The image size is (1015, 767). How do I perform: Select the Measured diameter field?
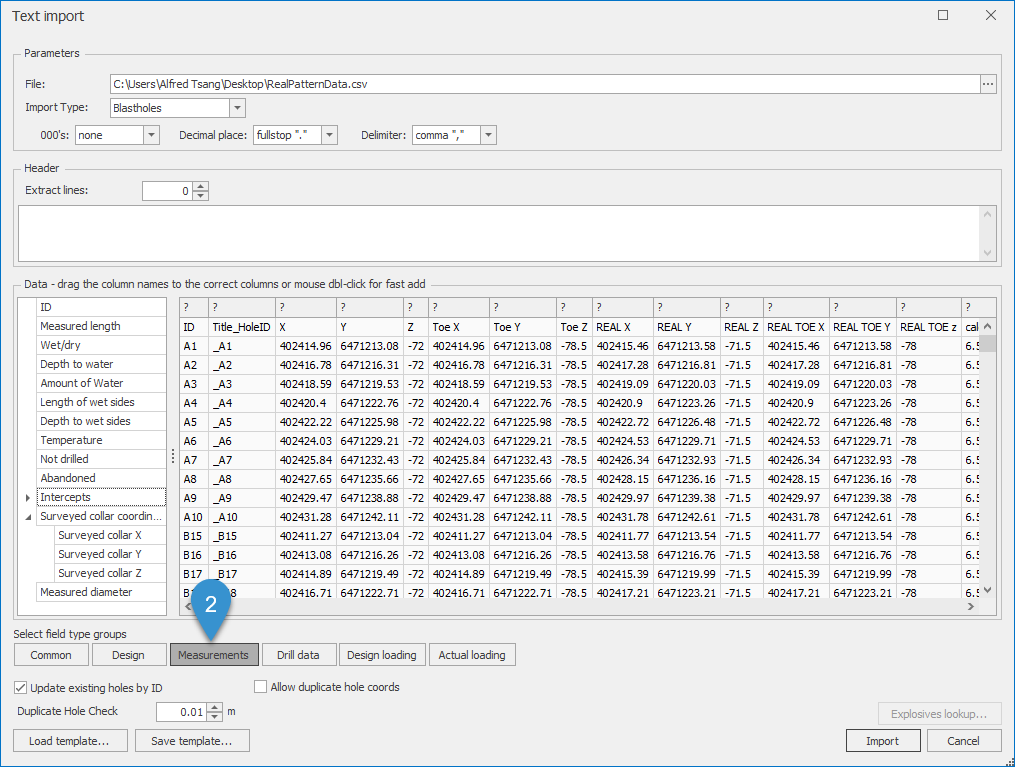coord(101,592)
